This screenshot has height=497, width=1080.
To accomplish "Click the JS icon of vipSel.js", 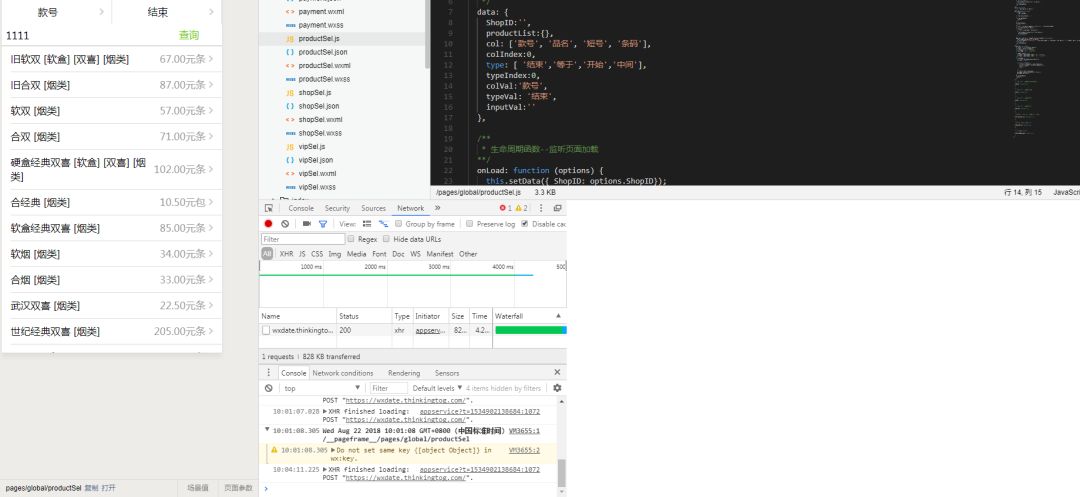I will click(x=290, y=147).
